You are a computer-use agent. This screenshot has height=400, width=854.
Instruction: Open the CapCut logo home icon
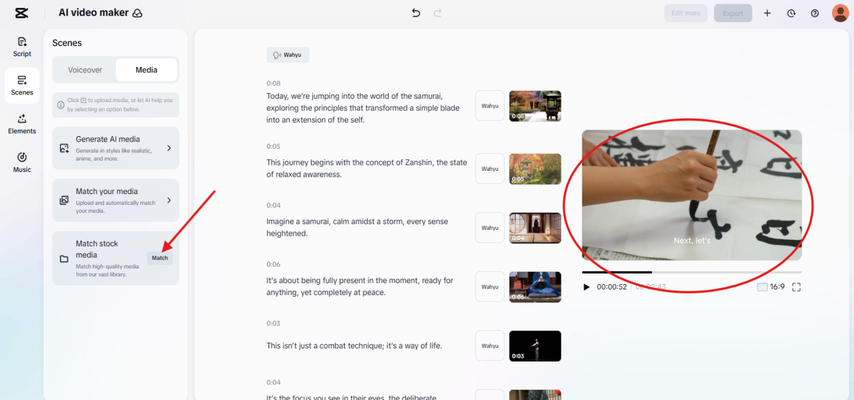tap(22, 13)
